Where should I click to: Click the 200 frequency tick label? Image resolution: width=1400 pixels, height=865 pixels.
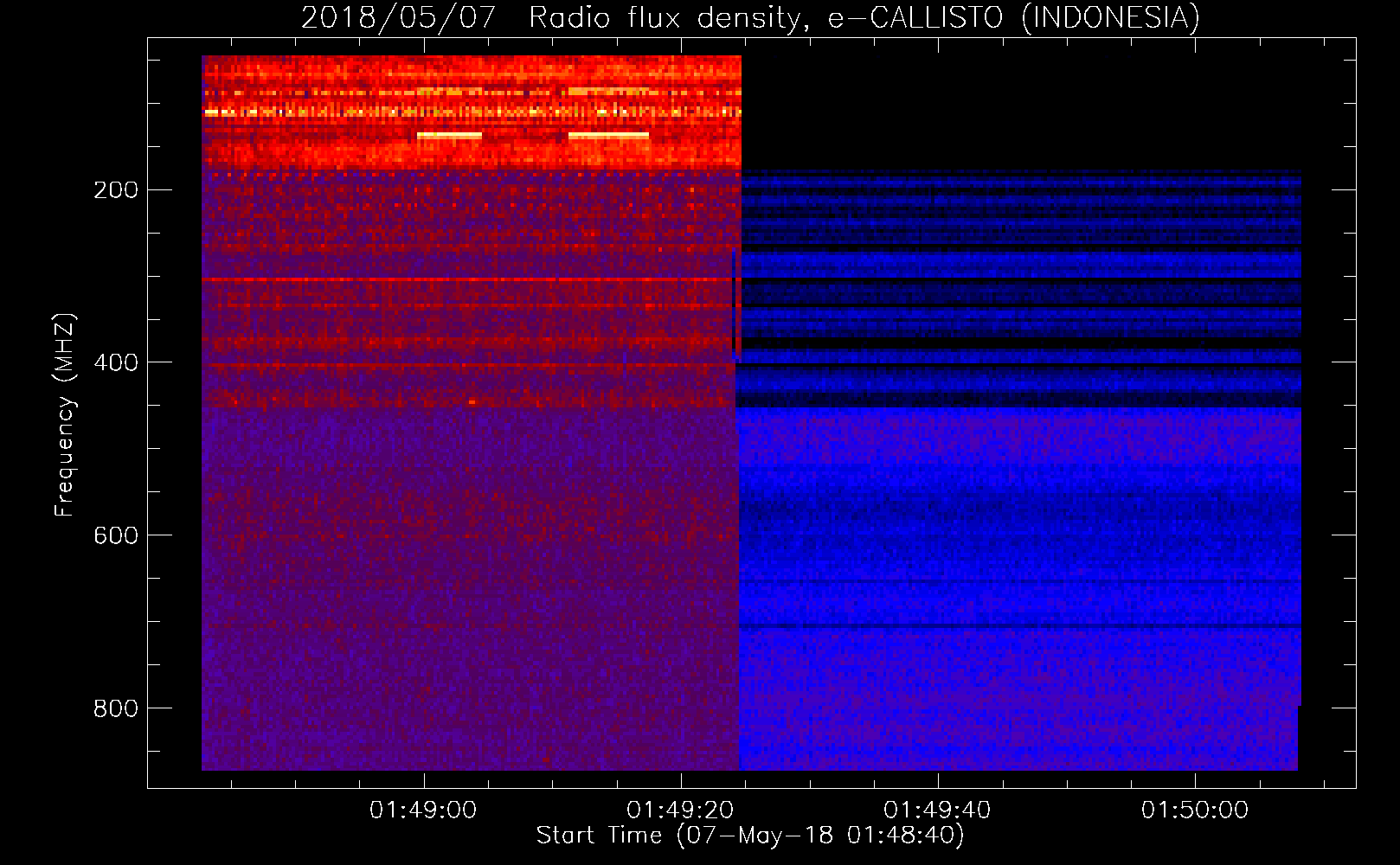116,190
